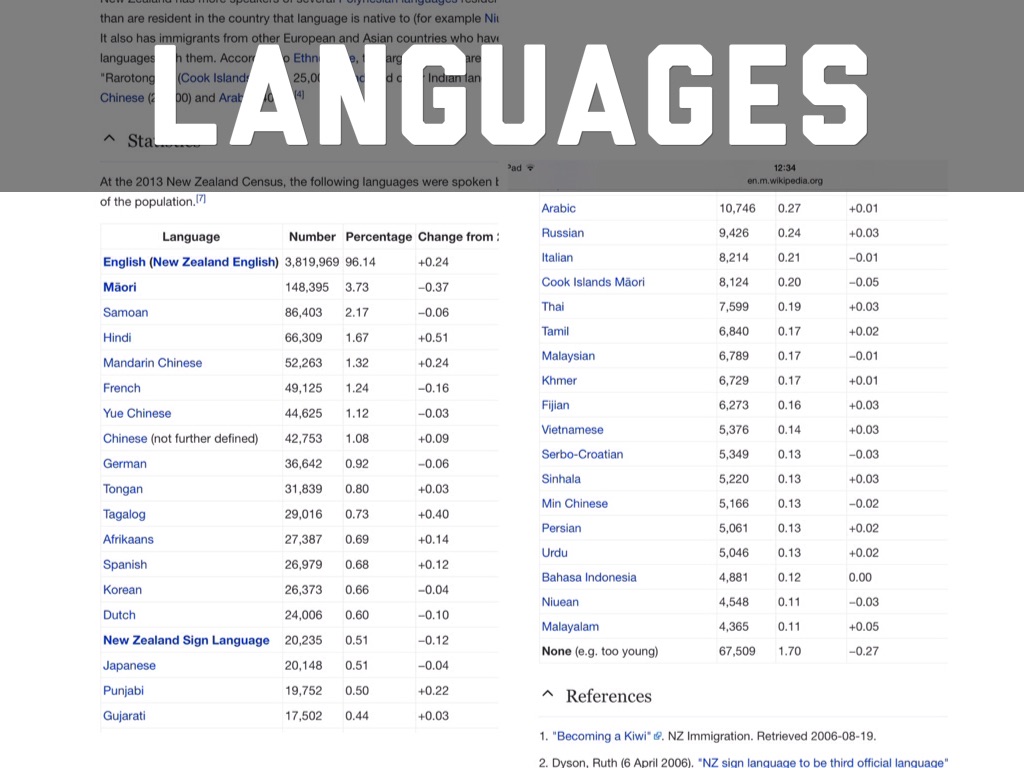Open the "Becoming a Kiwi" reference link
The image size is (1024, 768).
click(x=601, y=737)
